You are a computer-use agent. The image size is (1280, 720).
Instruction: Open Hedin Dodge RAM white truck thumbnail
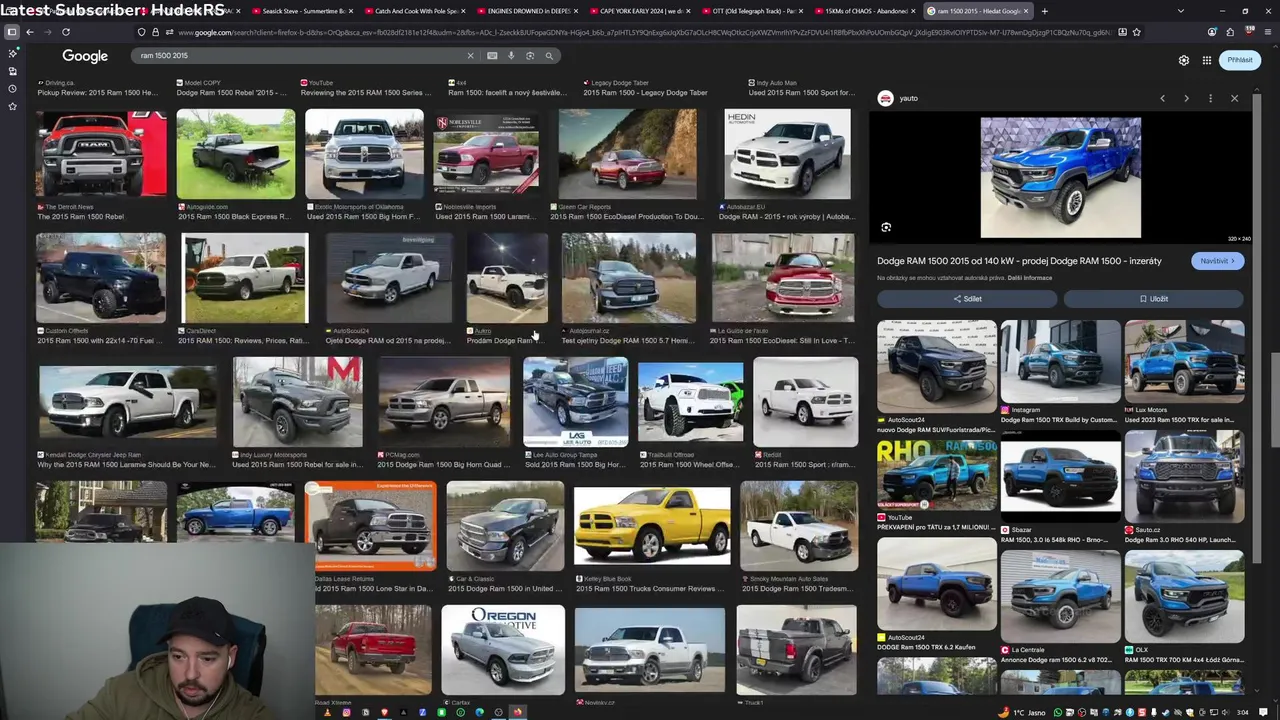[788, 155]
